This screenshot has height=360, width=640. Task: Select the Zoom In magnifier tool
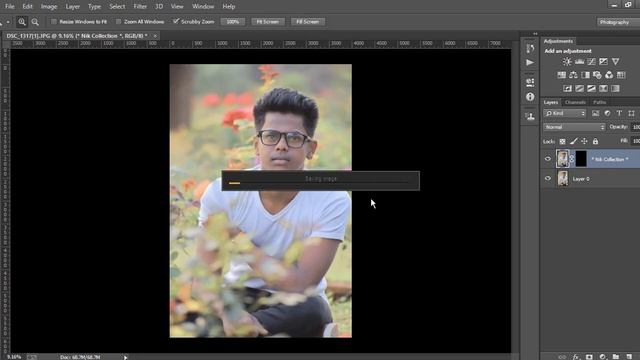point(22,22)
